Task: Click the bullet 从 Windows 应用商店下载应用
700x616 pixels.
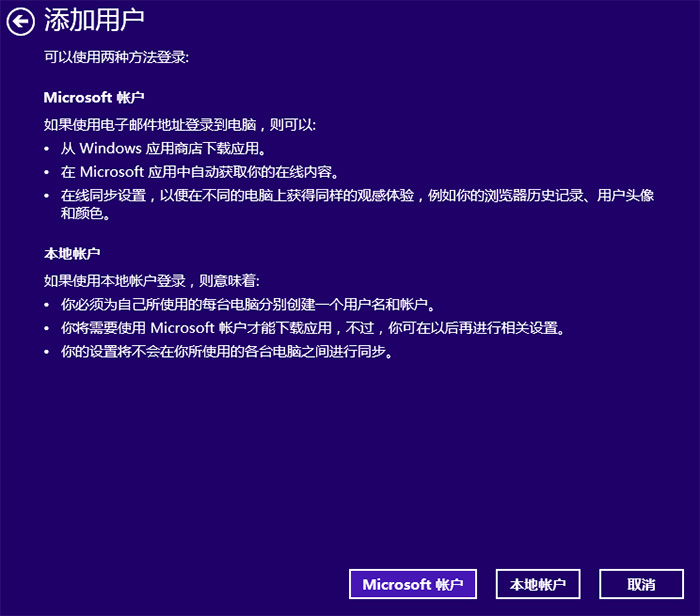Action: [x=163, y=148]
